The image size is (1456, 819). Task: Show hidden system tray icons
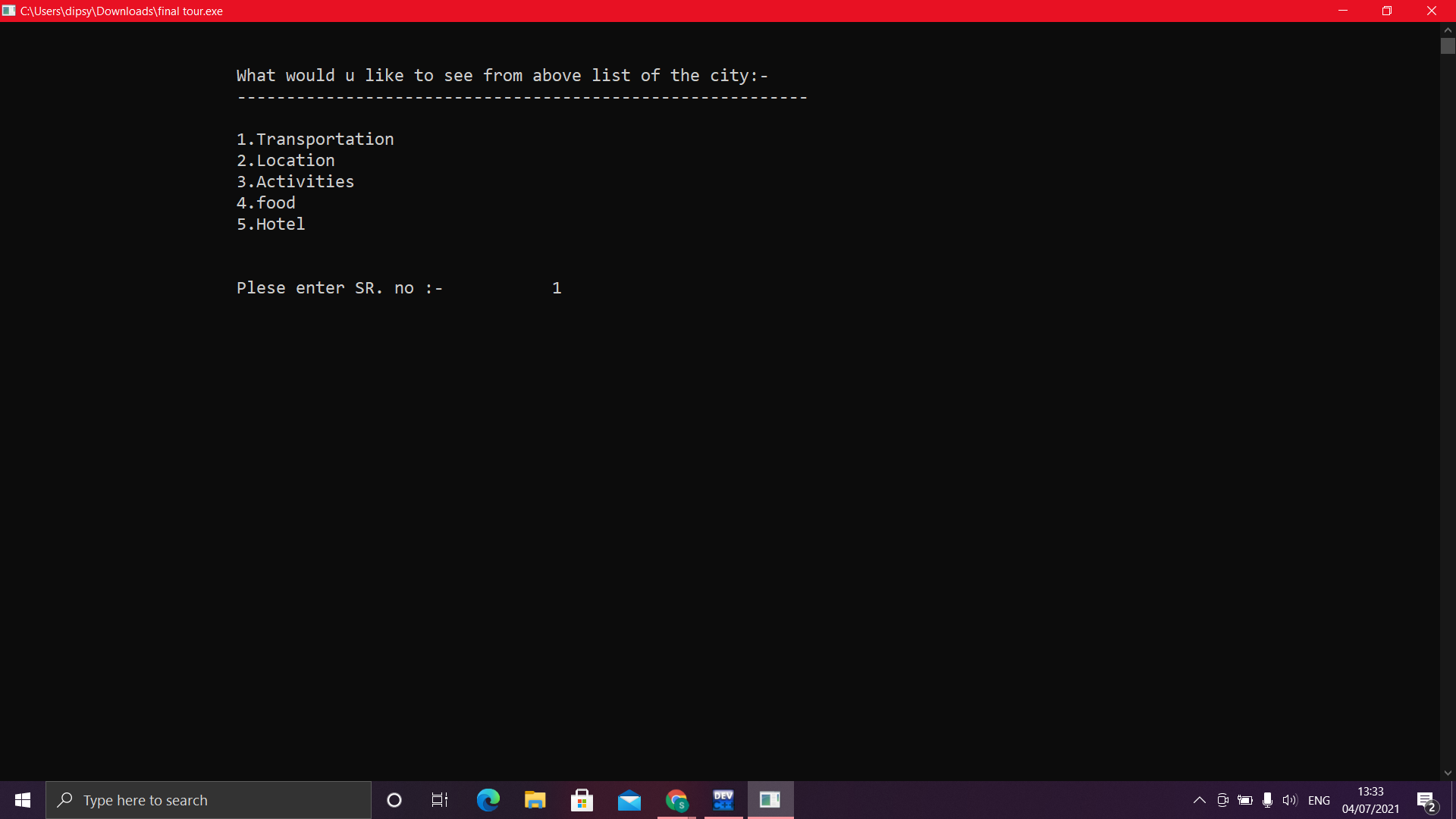(x=1200, y=800)
